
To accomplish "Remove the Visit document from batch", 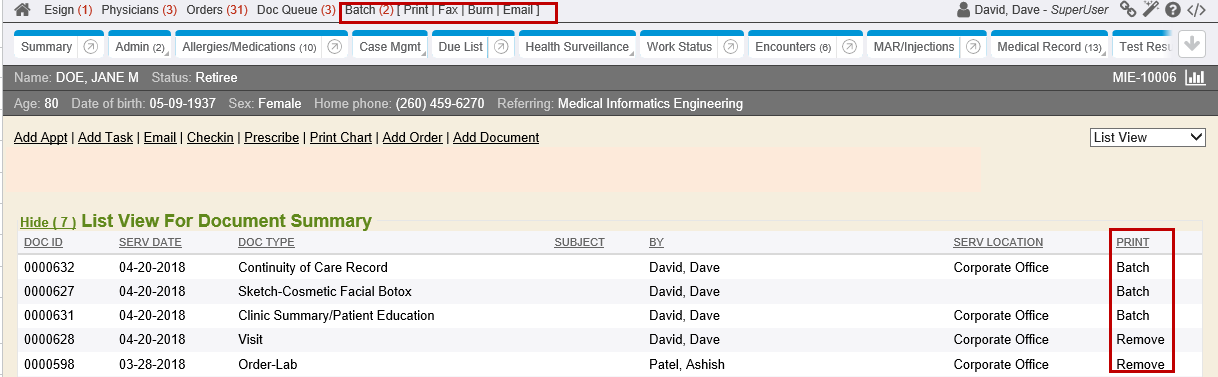I will click(1140, 340).
